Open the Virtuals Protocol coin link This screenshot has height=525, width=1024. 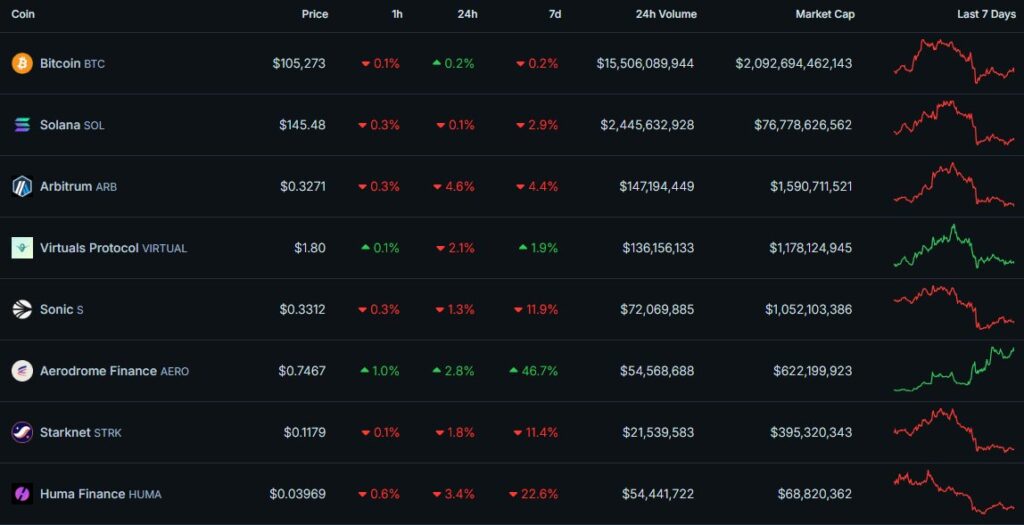[89, 248]
